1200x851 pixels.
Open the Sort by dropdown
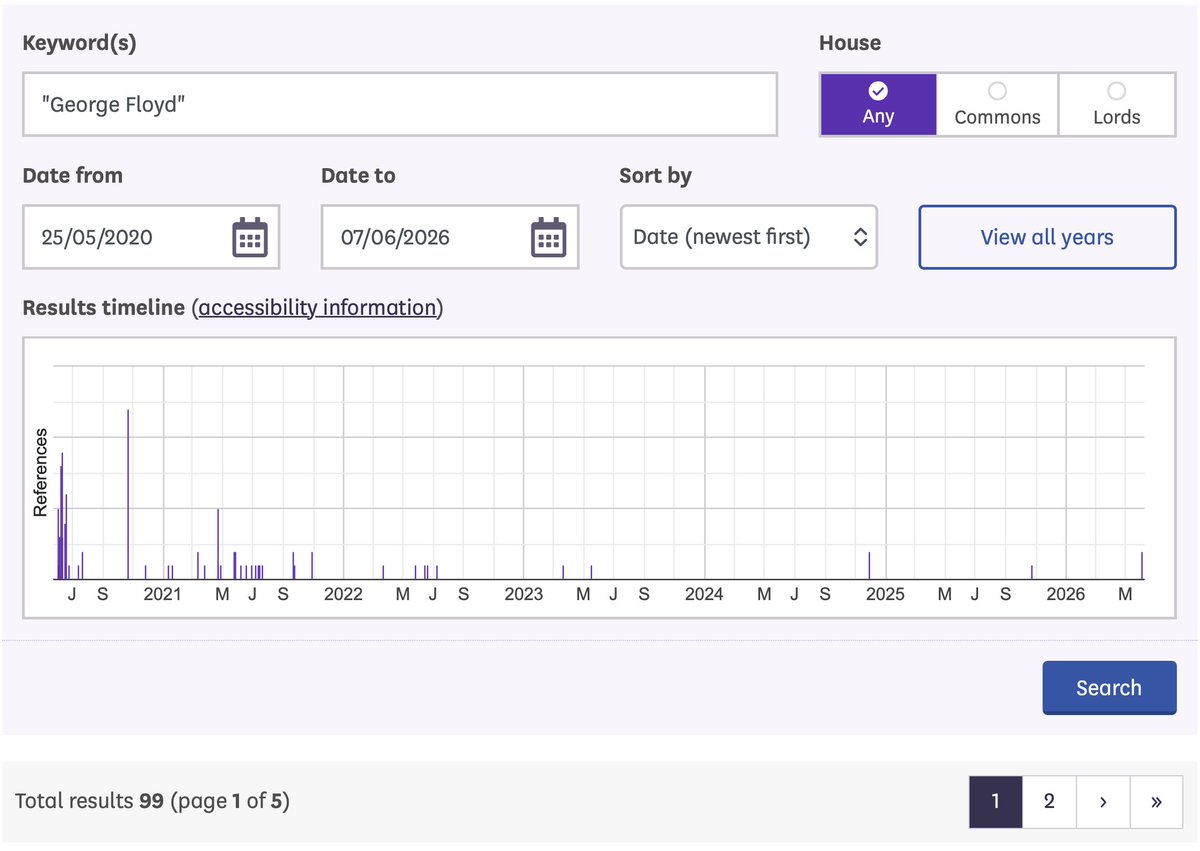tap(749, 237)
